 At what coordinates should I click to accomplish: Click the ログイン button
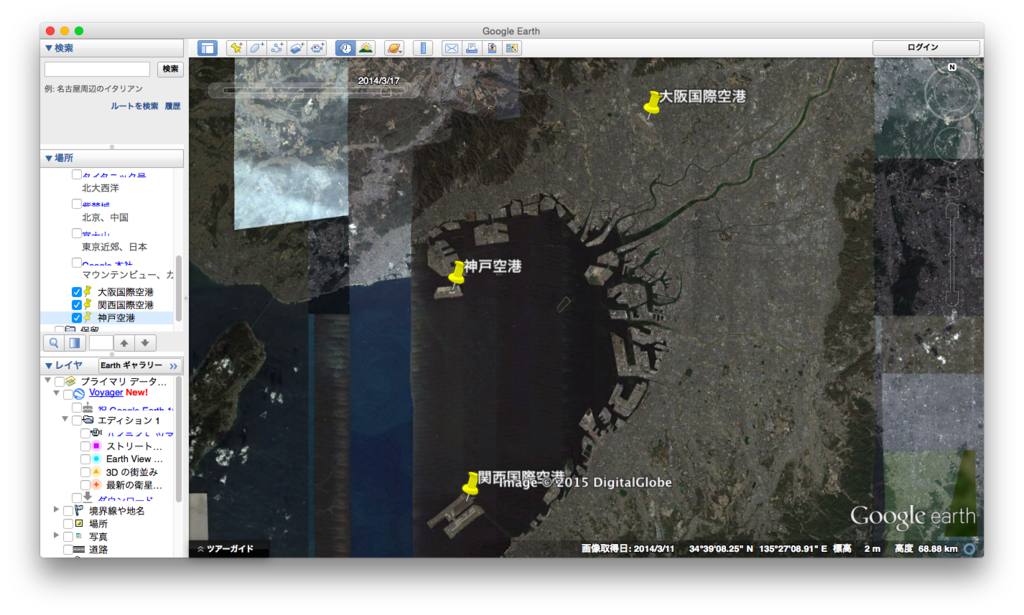926,47
